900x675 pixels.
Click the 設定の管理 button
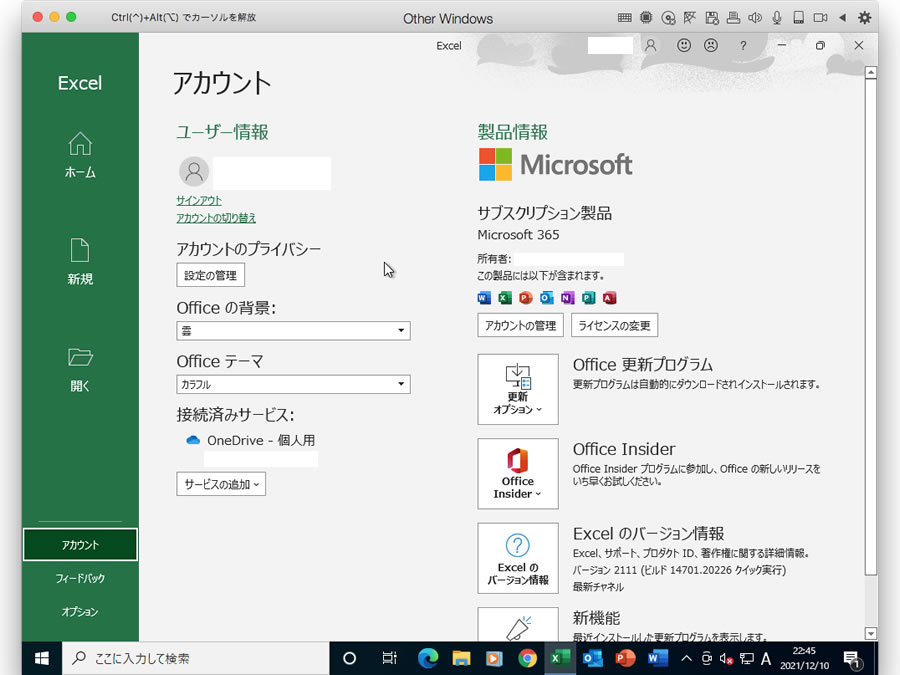point(211,275)
